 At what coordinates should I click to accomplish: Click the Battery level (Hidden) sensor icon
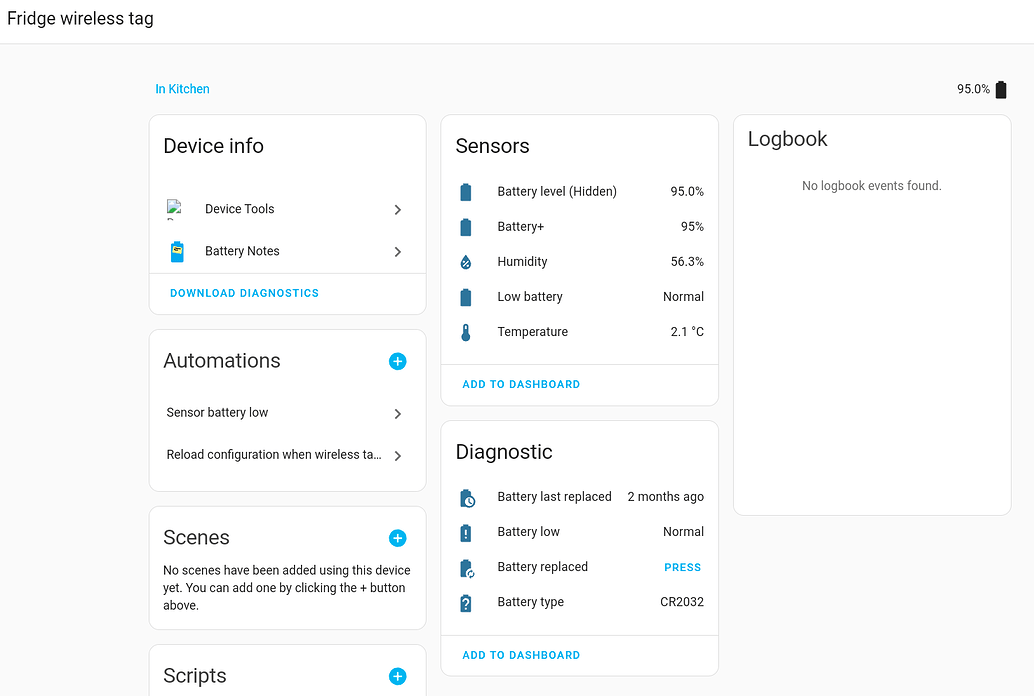pyautogui.click(x=466, y=192)
